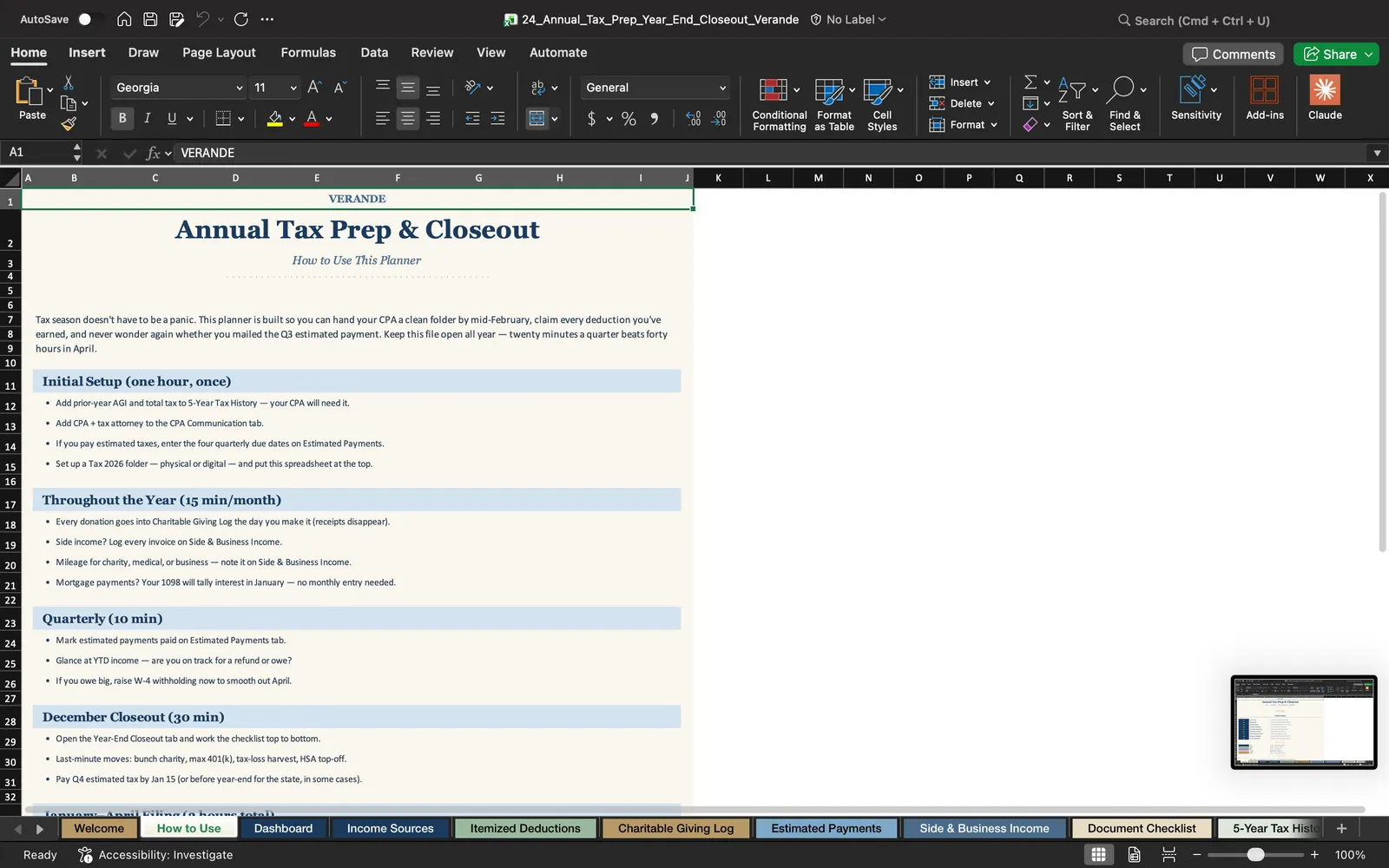Open the Estimated Payments sheet tab

826,828
